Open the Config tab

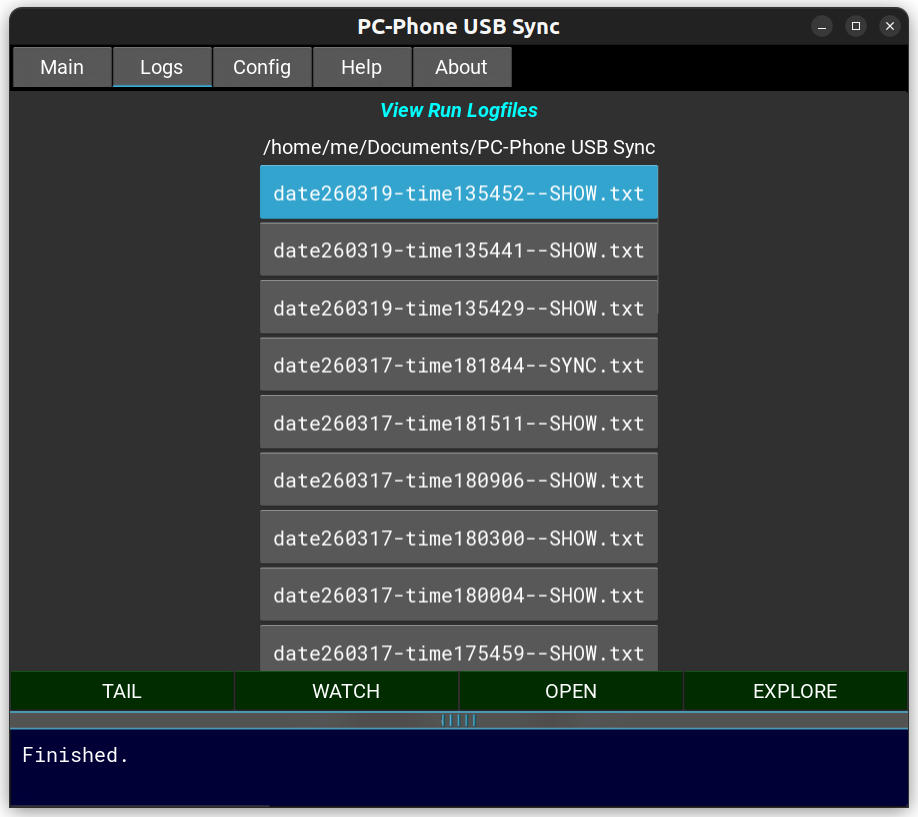[x=262, y=68]
